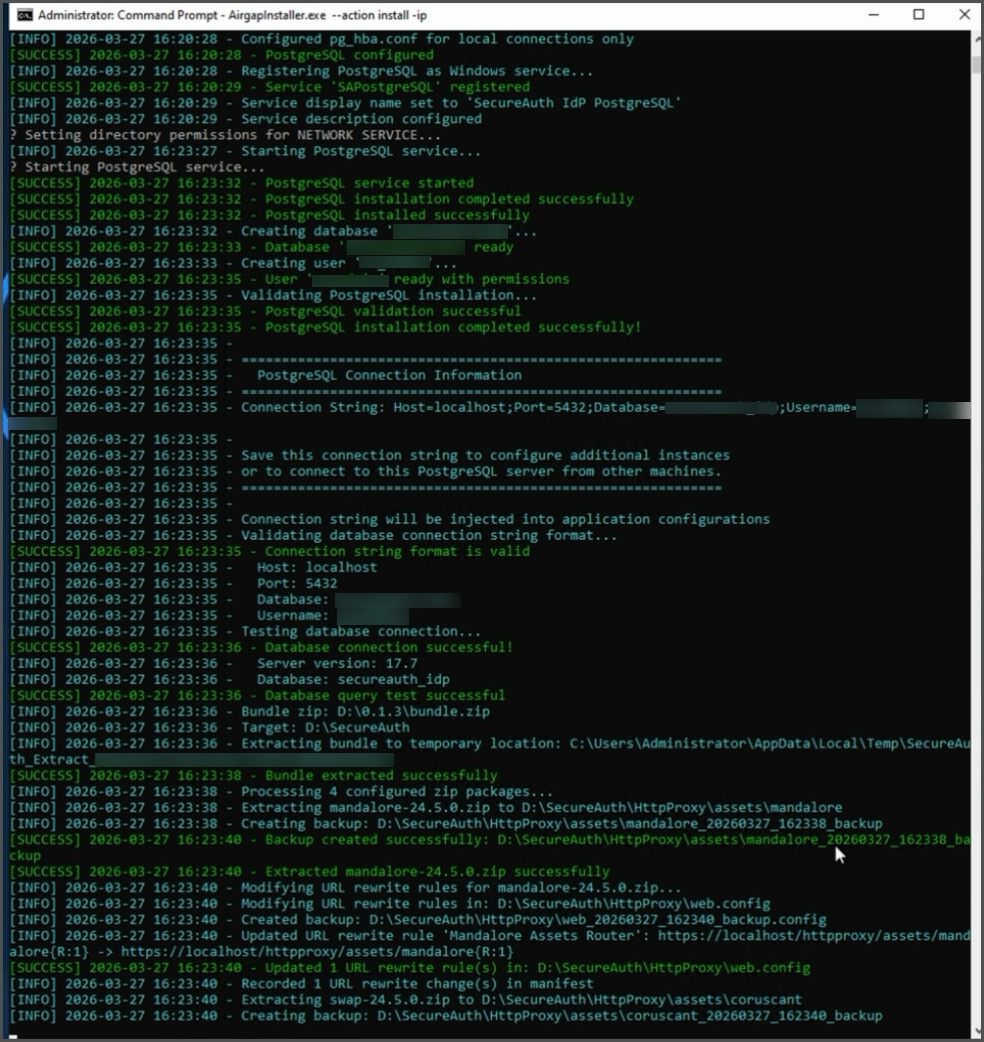The image size is (984, 1042).
Task: Click line 'Setting directory permissions for NETWORK SERVICE...'
Action: pyautogui.click(x=225, y=135)
